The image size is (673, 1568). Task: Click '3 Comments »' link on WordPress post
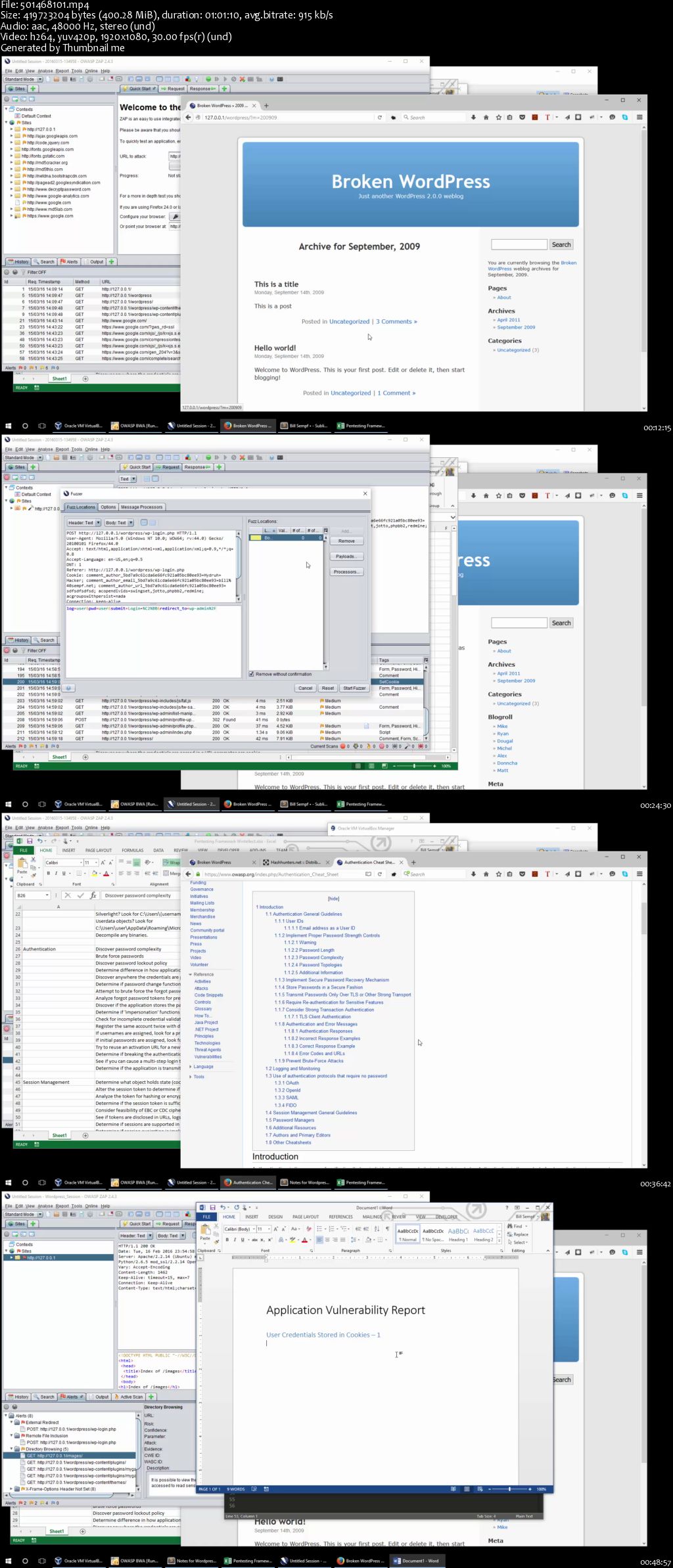click(x=396, y=321)
